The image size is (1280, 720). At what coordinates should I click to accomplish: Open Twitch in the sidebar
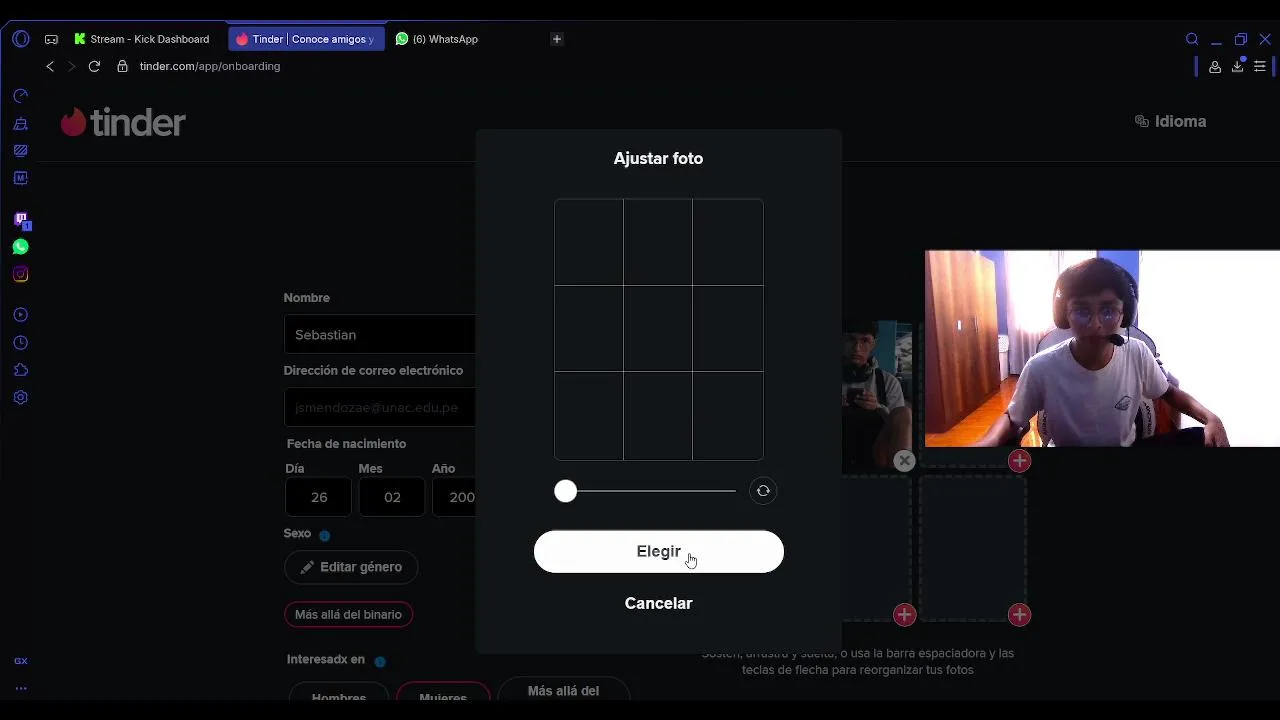pyautogui.click(x=21, y=219)
